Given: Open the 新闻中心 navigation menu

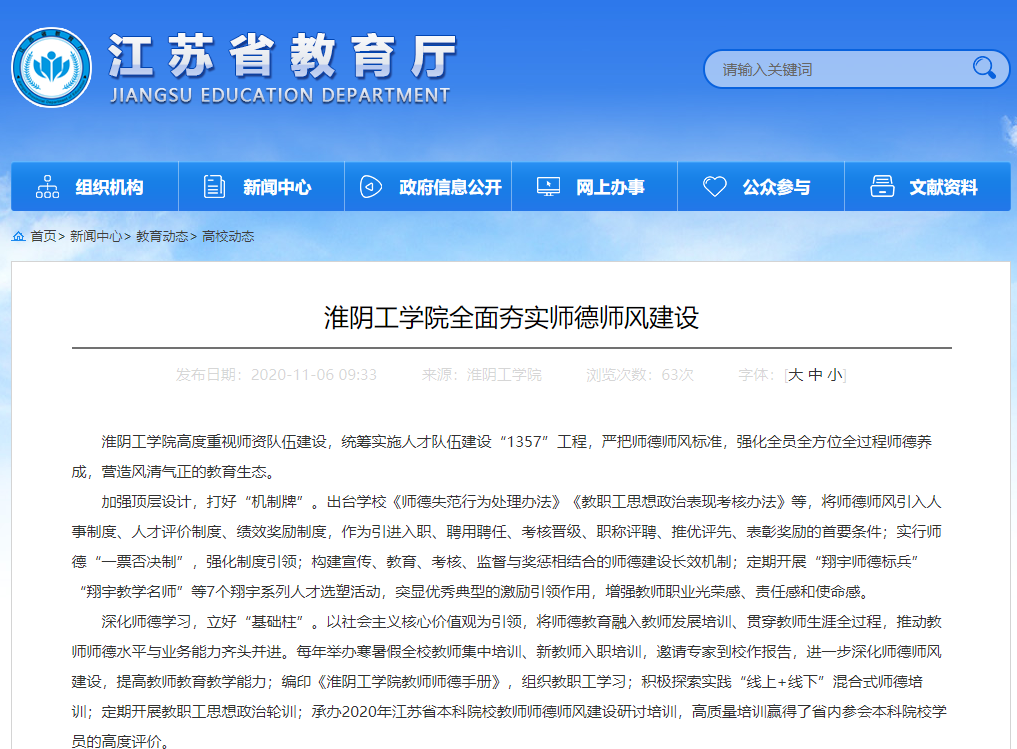Looking at the screenshot, I should point(277,187).
